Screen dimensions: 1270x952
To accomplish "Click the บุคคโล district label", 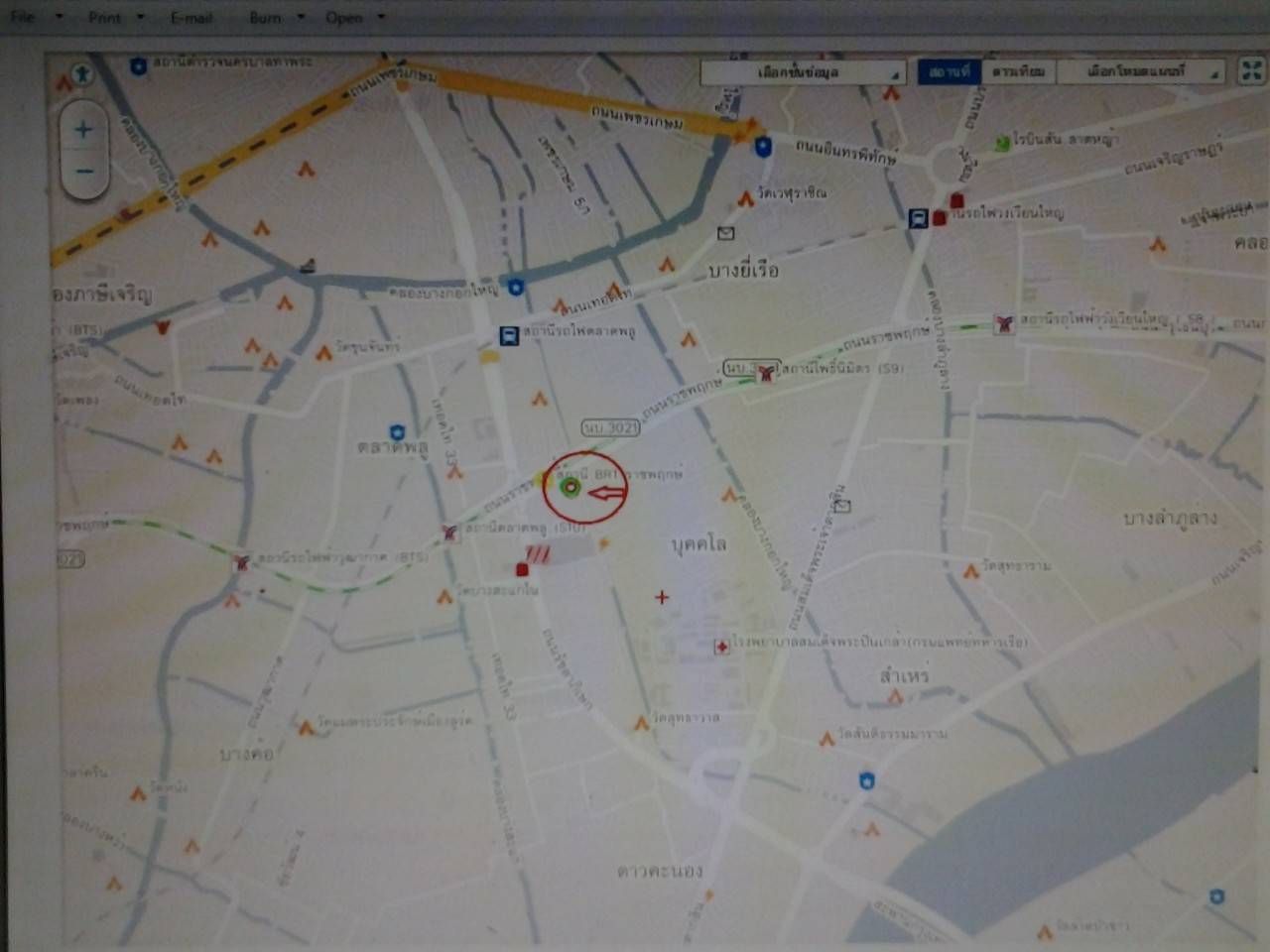I will [x=698, y=544].
